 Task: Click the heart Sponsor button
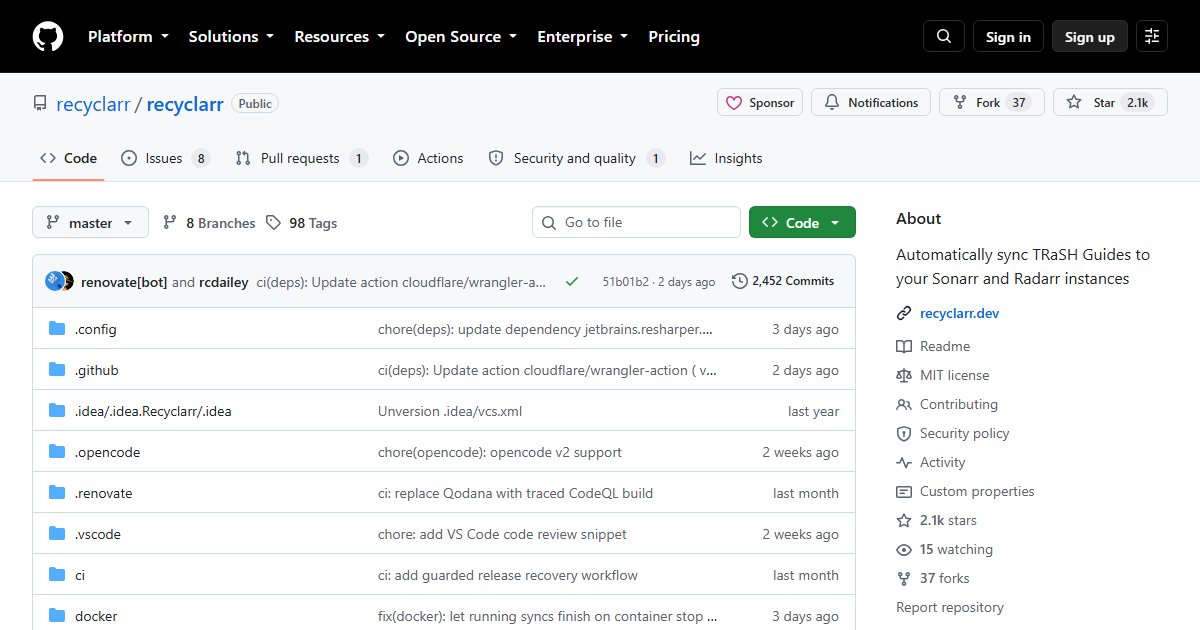pyautogui.click(x=760, y=102)
